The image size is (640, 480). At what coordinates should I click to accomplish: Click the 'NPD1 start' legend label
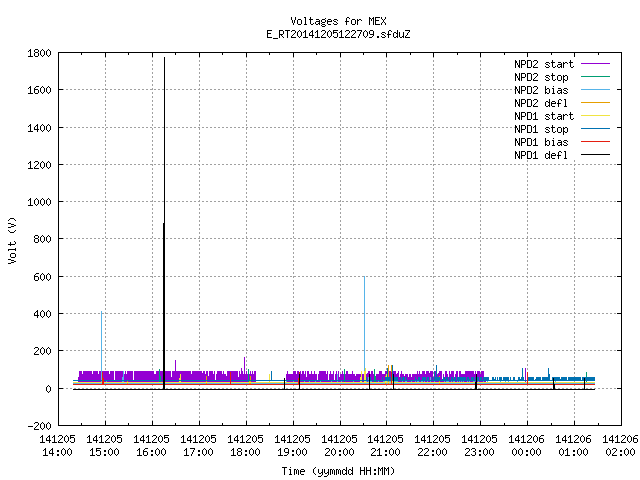(x=544, y=116)
